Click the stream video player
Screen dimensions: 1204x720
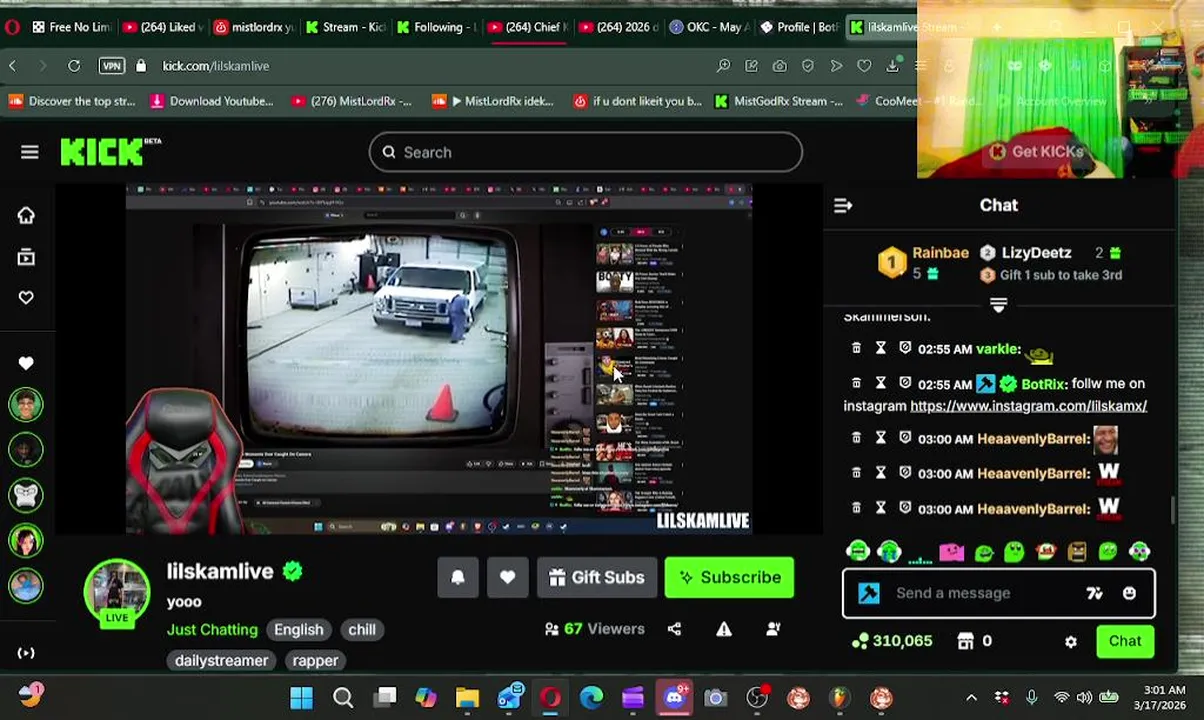(438, 360)
